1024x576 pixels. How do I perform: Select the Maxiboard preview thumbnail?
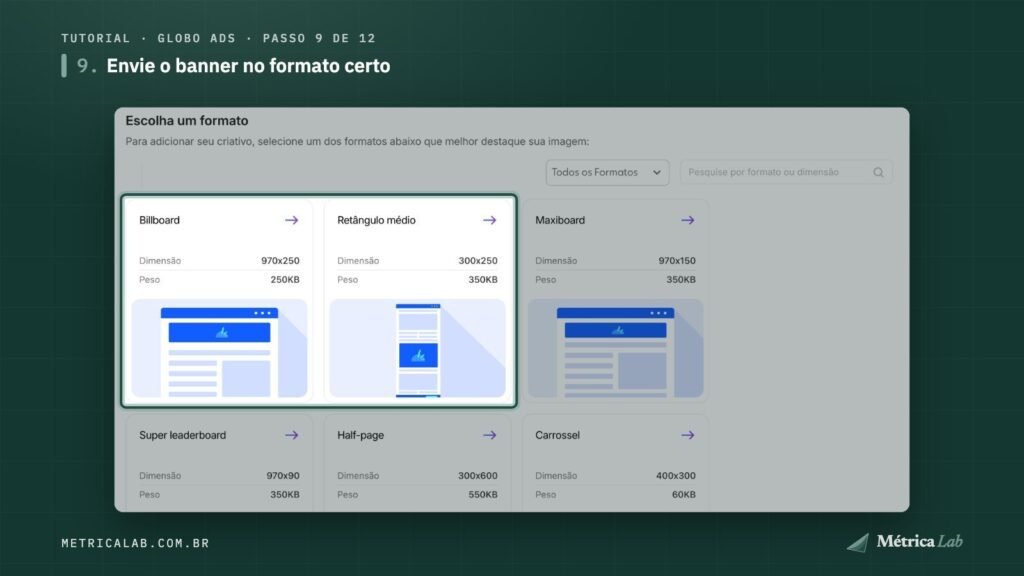[615, 348]
